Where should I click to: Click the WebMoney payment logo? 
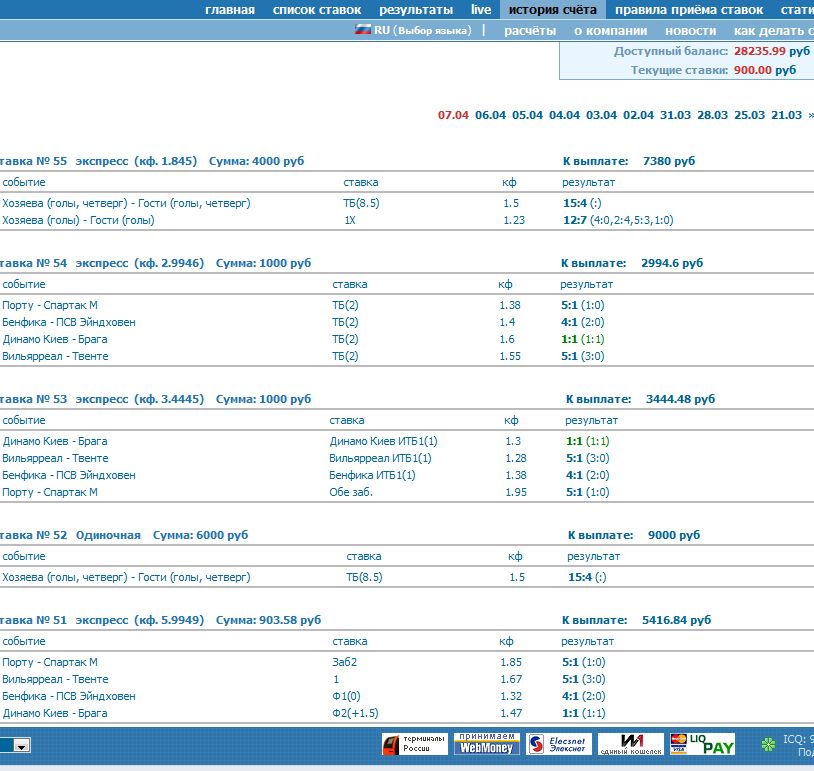pyautogui.click(x=486, y=744)
